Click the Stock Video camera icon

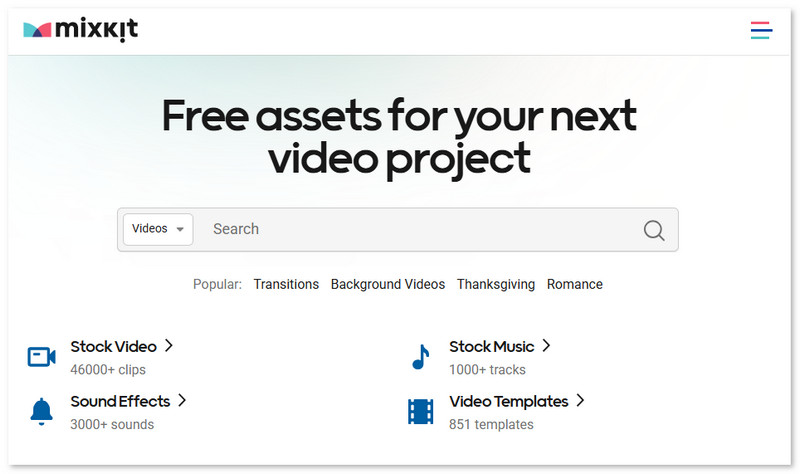41,356
